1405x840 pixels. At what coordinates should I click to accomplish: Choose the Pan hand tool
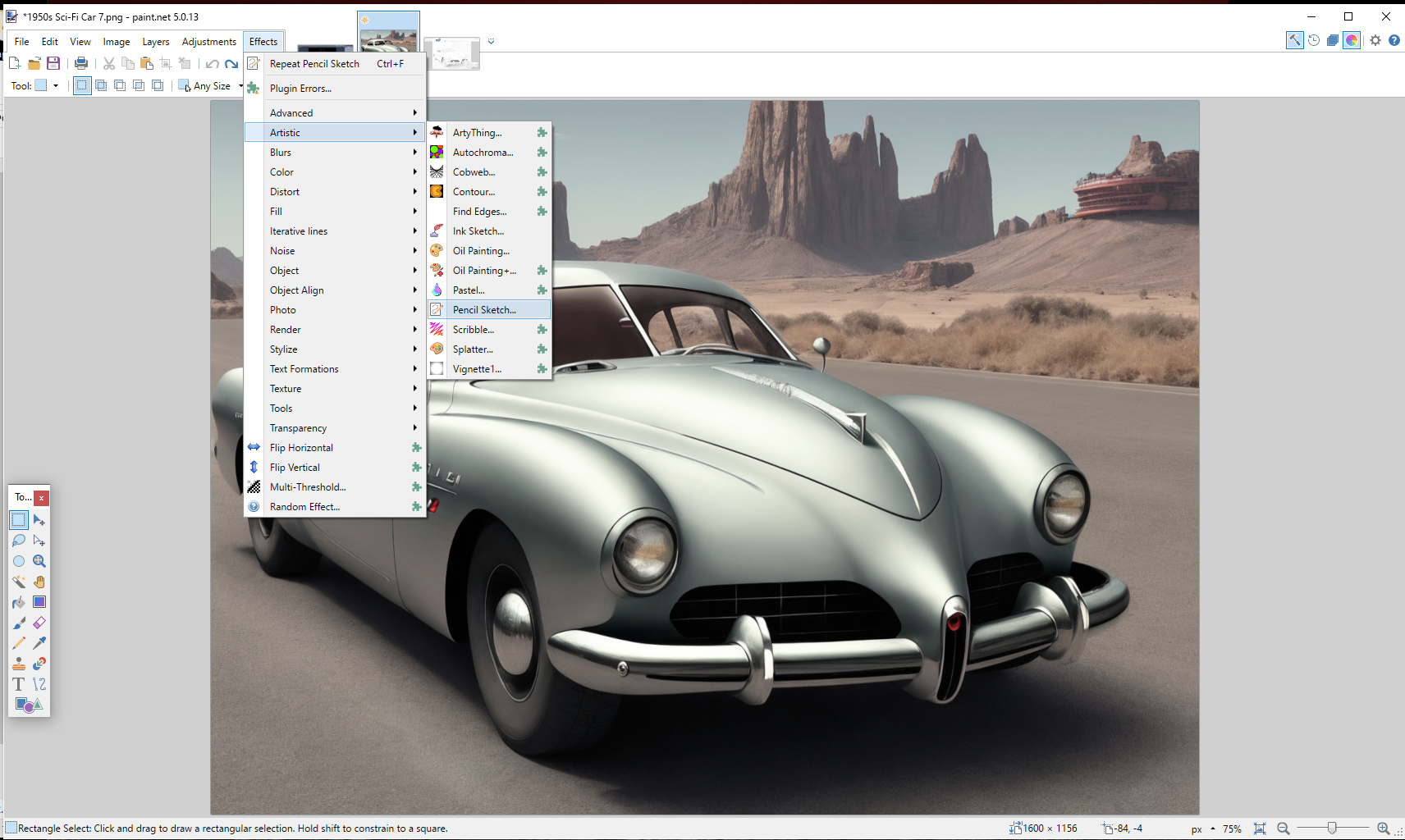coord(39,582)
